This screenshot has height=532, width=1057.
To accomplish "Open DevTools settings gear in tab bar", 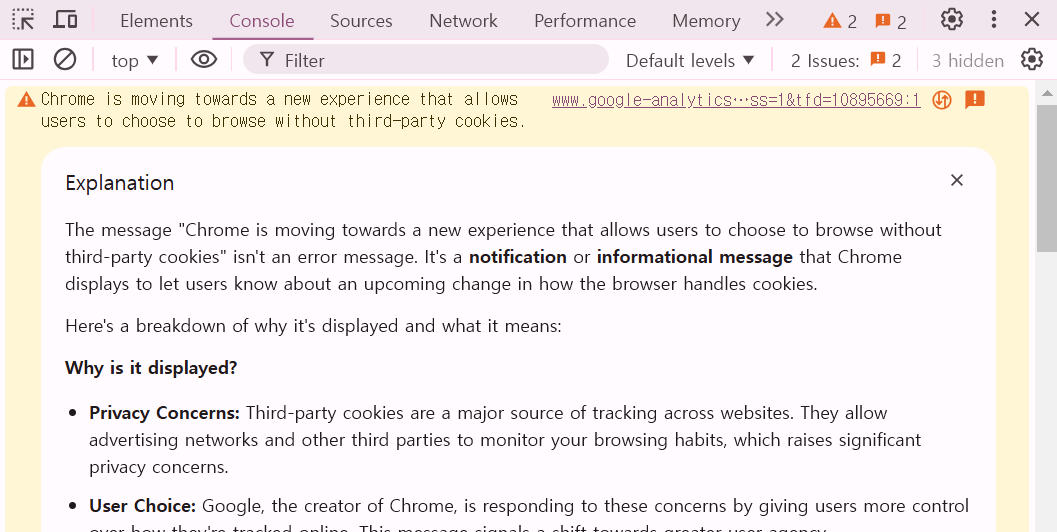I will click(x=952, y=20).
